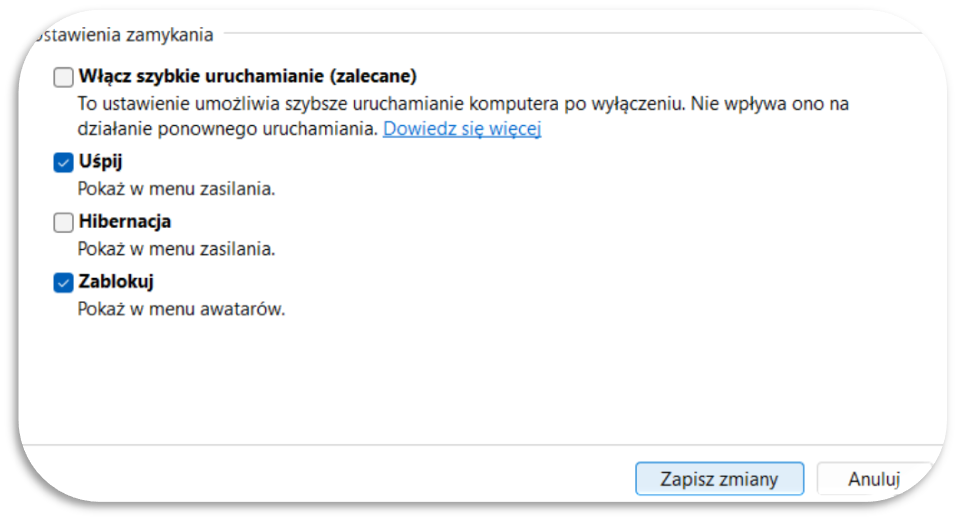Click the 'To ustawienie umożliwia szybsze' description line
Image resolution: width=958 pixels, height=521 pixels.
coord(463,104)
